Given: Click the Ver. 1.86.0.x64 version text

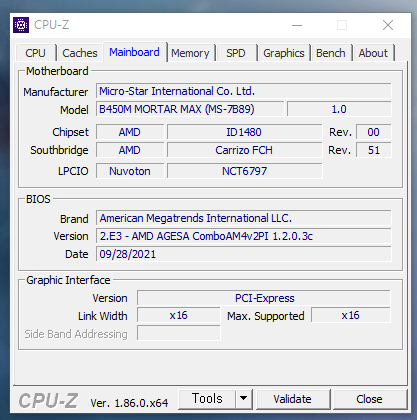Looking at the screenshot, I should point(129,403).
